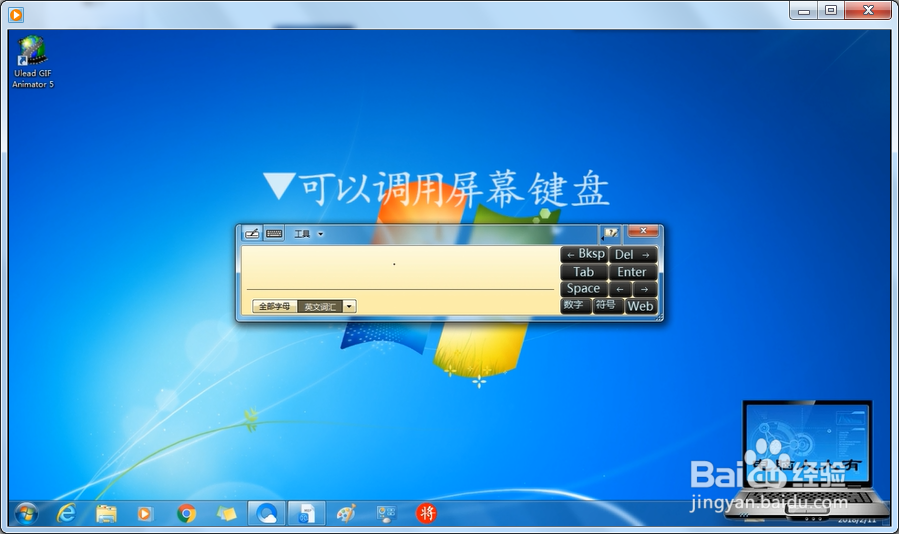Open Ulead GIF Animator 5 desktop shortcut
The image size is (899, 534).
[x=33, y=62]
